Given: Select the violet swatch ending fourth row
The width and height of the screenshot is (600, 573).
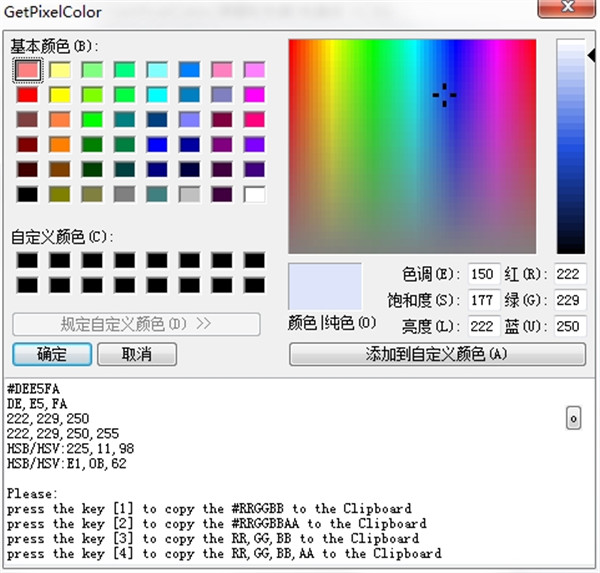Looking at the screenshot, I should click(254, 145).
